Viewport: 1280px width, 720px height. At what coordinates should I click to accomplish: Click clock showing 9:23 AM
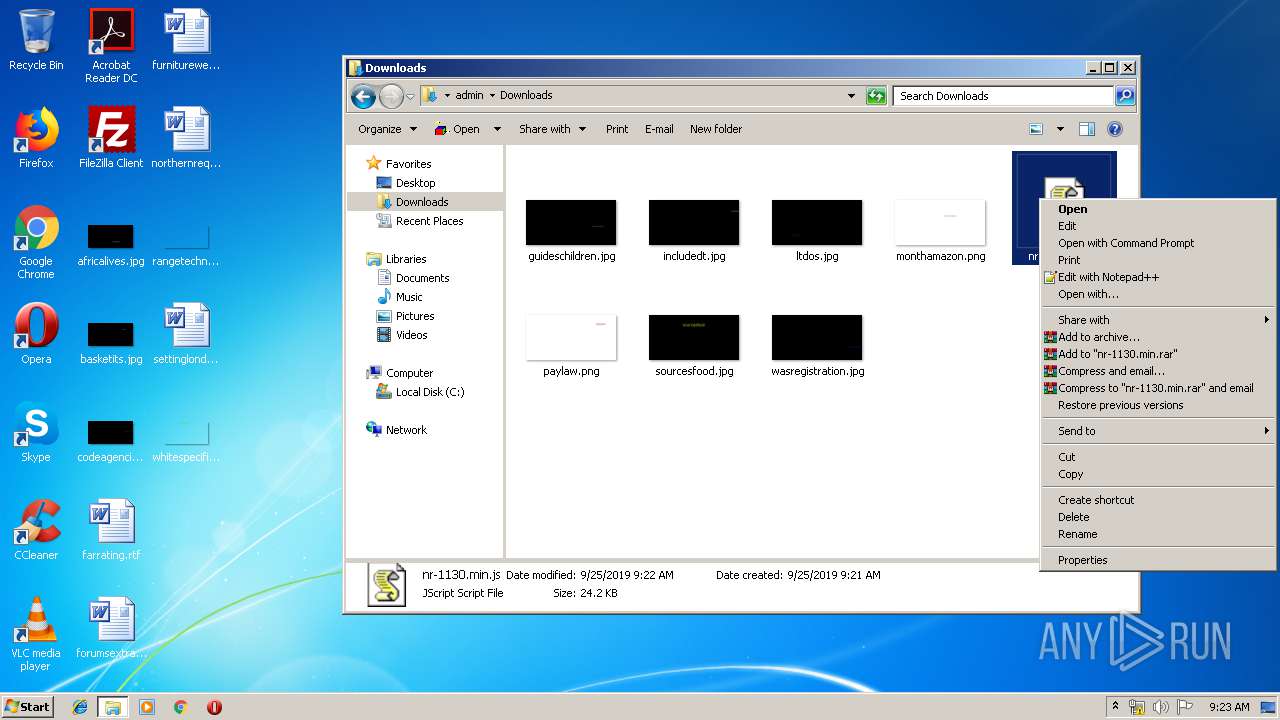1229,707
